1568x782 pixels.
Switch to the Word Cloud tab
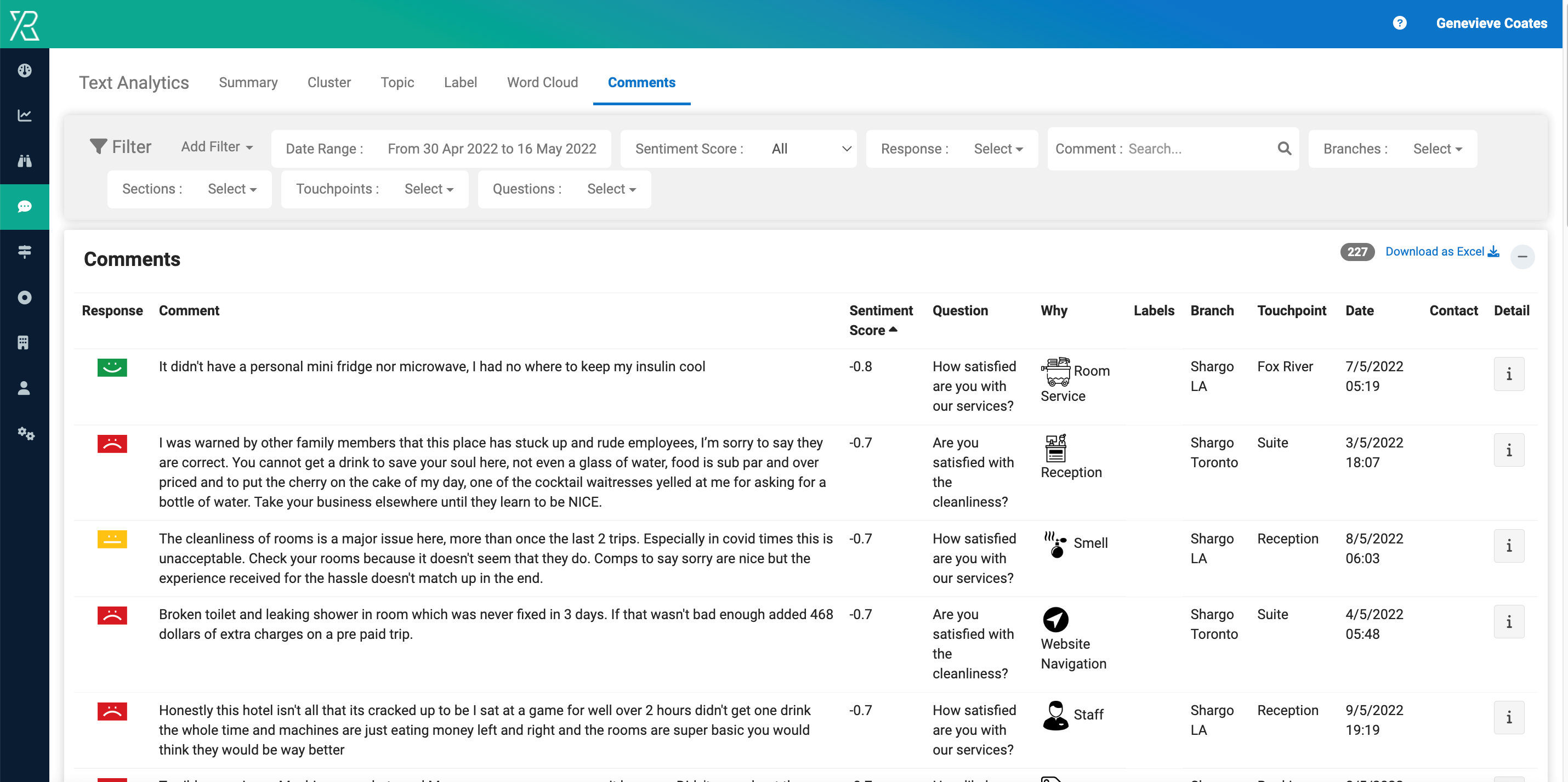point(542,82)
